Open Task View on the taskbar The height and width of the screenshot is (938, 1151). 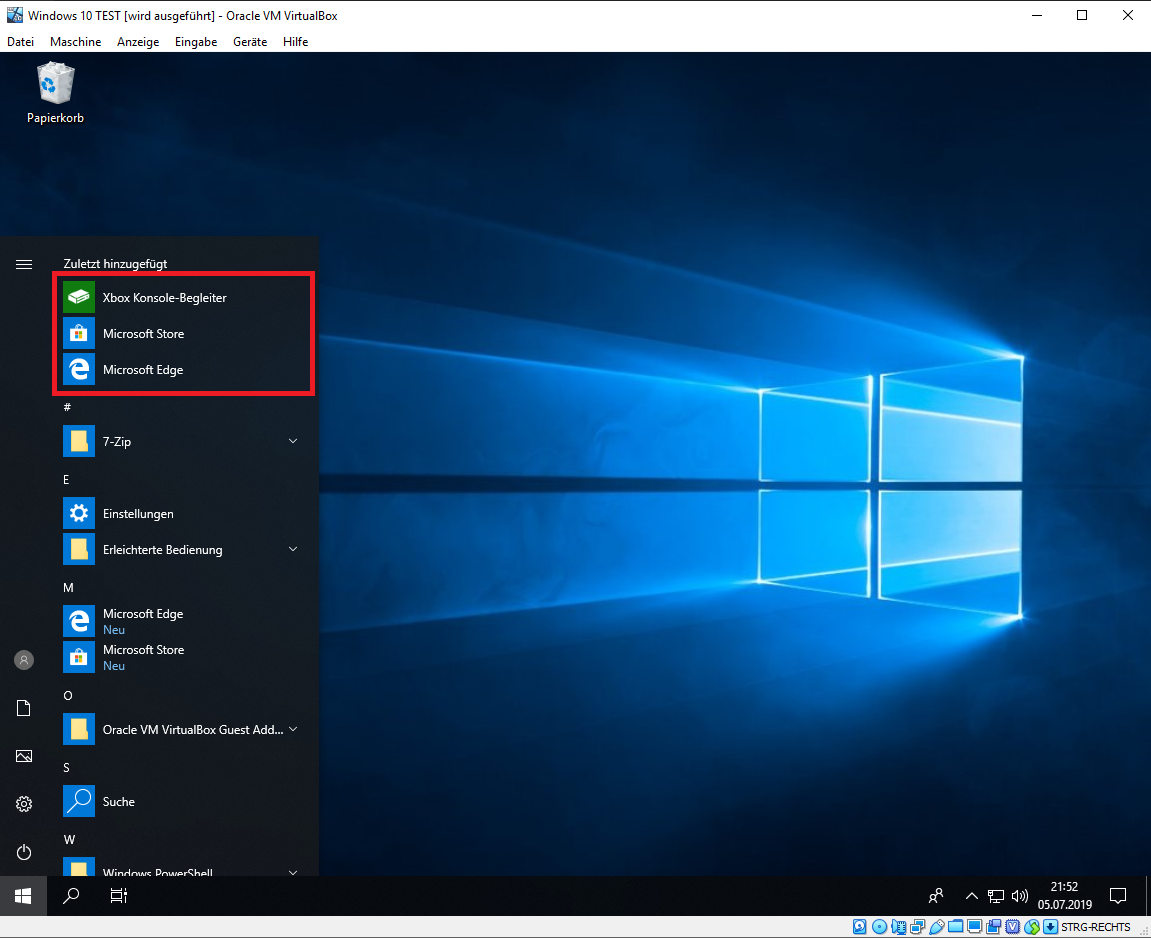click(x=118, y=895)
